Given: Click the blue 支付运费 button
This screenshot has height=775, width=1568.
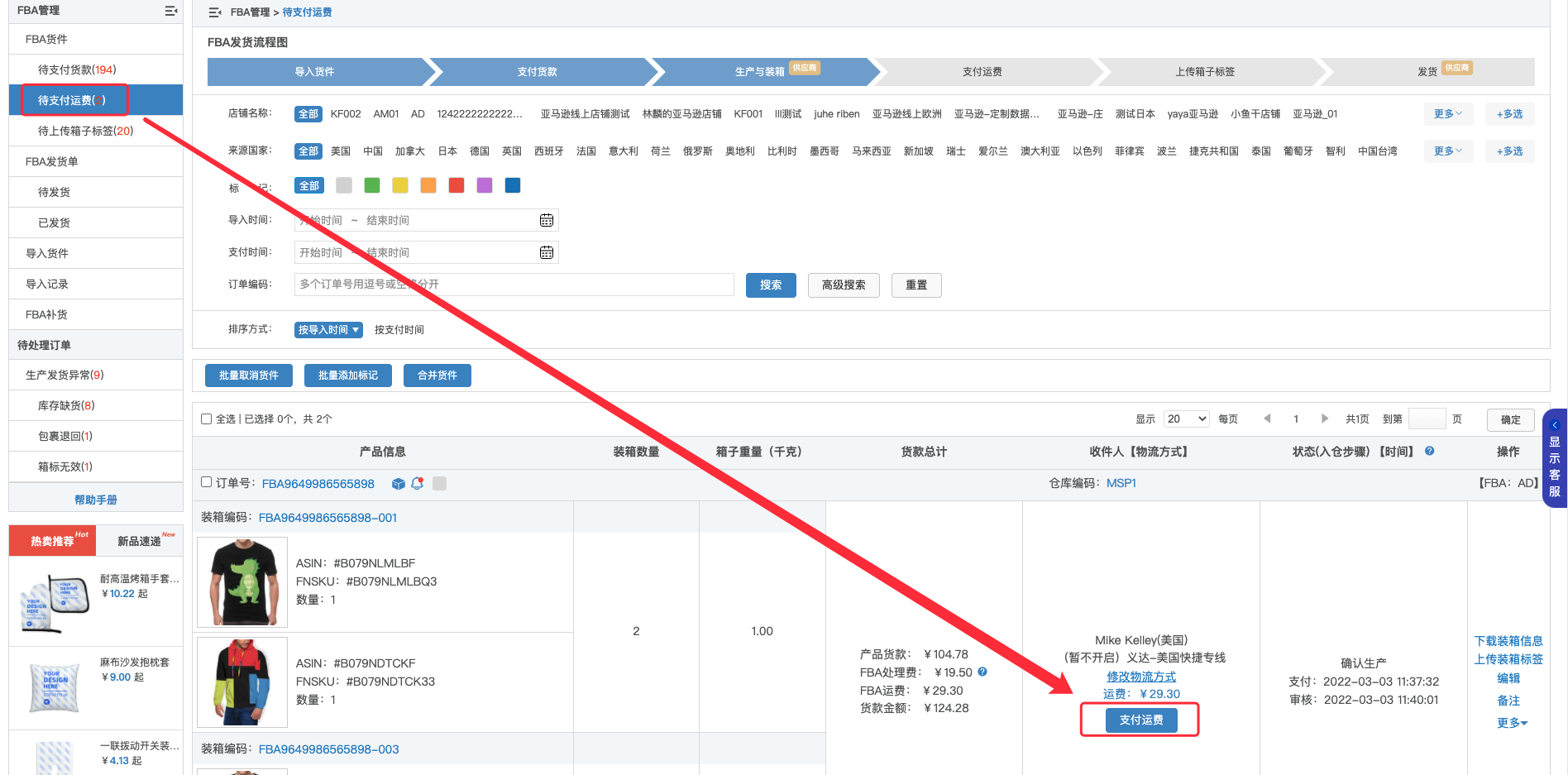Looking at the screenshot, I should pyautogui.click(x=1140, y=720).
